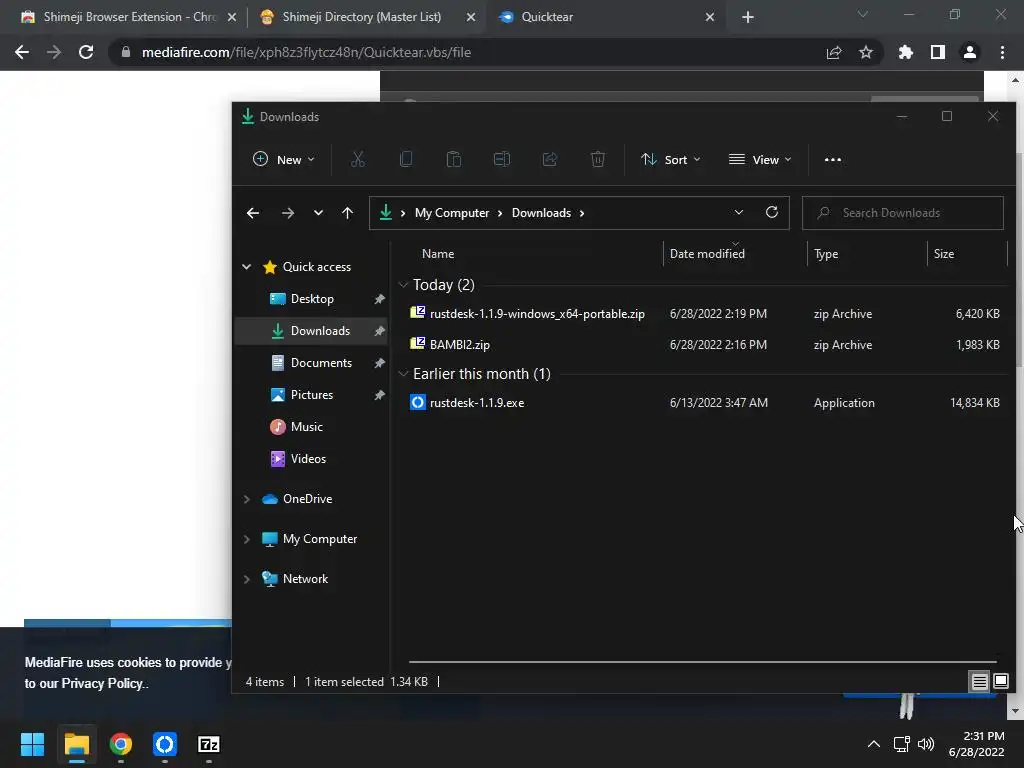Image resolution: width=1024 pixels, height=768 pixels.
Task: Collapse Earlier this month group
Action: [403, 374]
